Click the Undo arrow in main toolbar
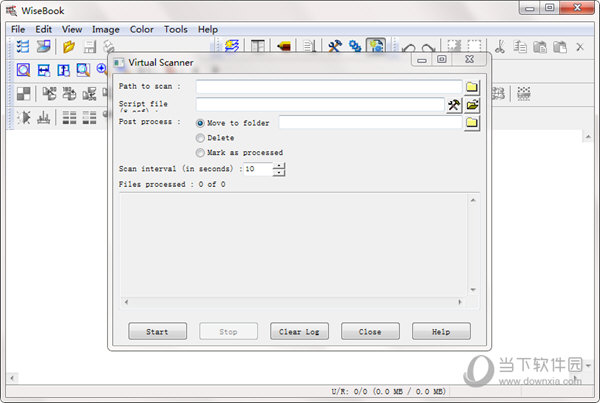600x403 pixels. point(409,48)
